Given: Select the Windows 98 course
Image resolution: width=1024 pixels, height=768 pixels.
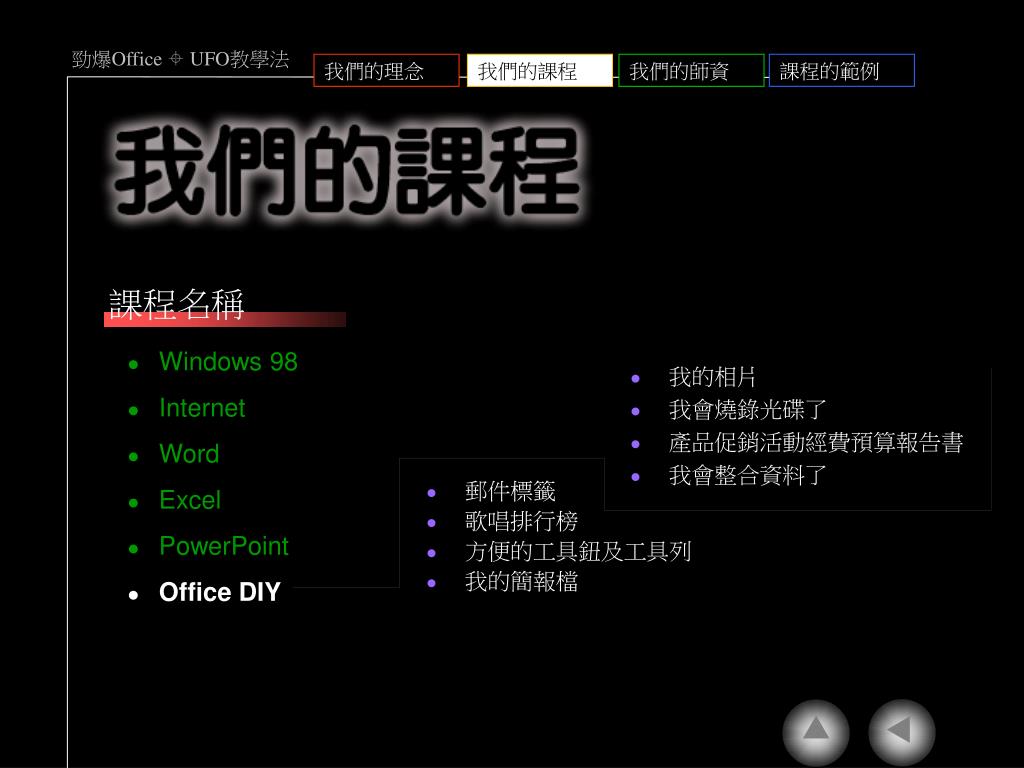Looking at the screenshot, I should click(x=228, y=362).
